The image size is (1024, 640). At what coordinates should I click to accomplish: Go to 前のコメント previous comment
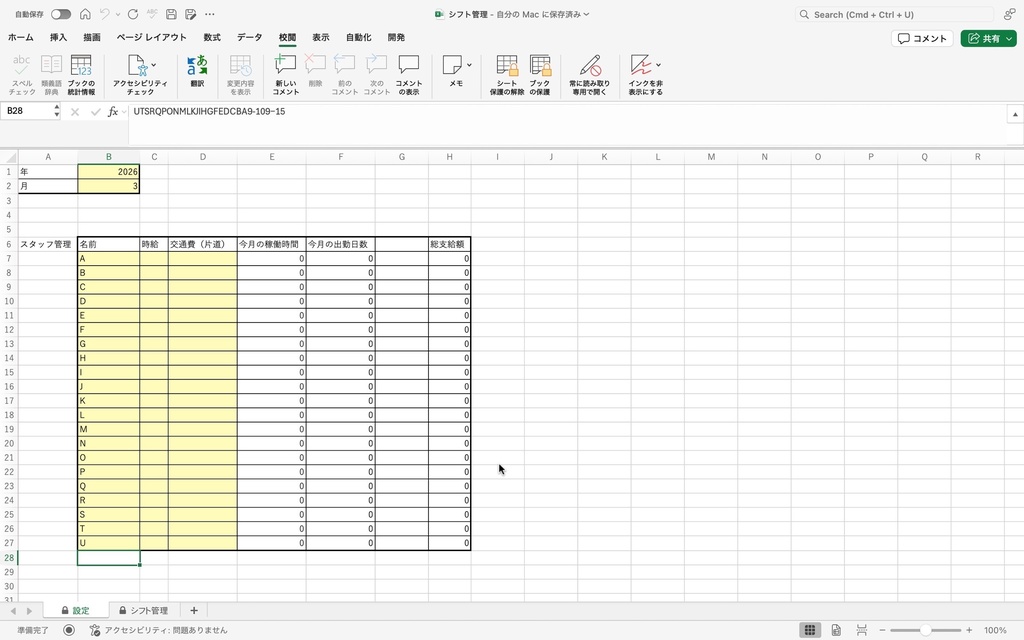(x=344, y=74)
